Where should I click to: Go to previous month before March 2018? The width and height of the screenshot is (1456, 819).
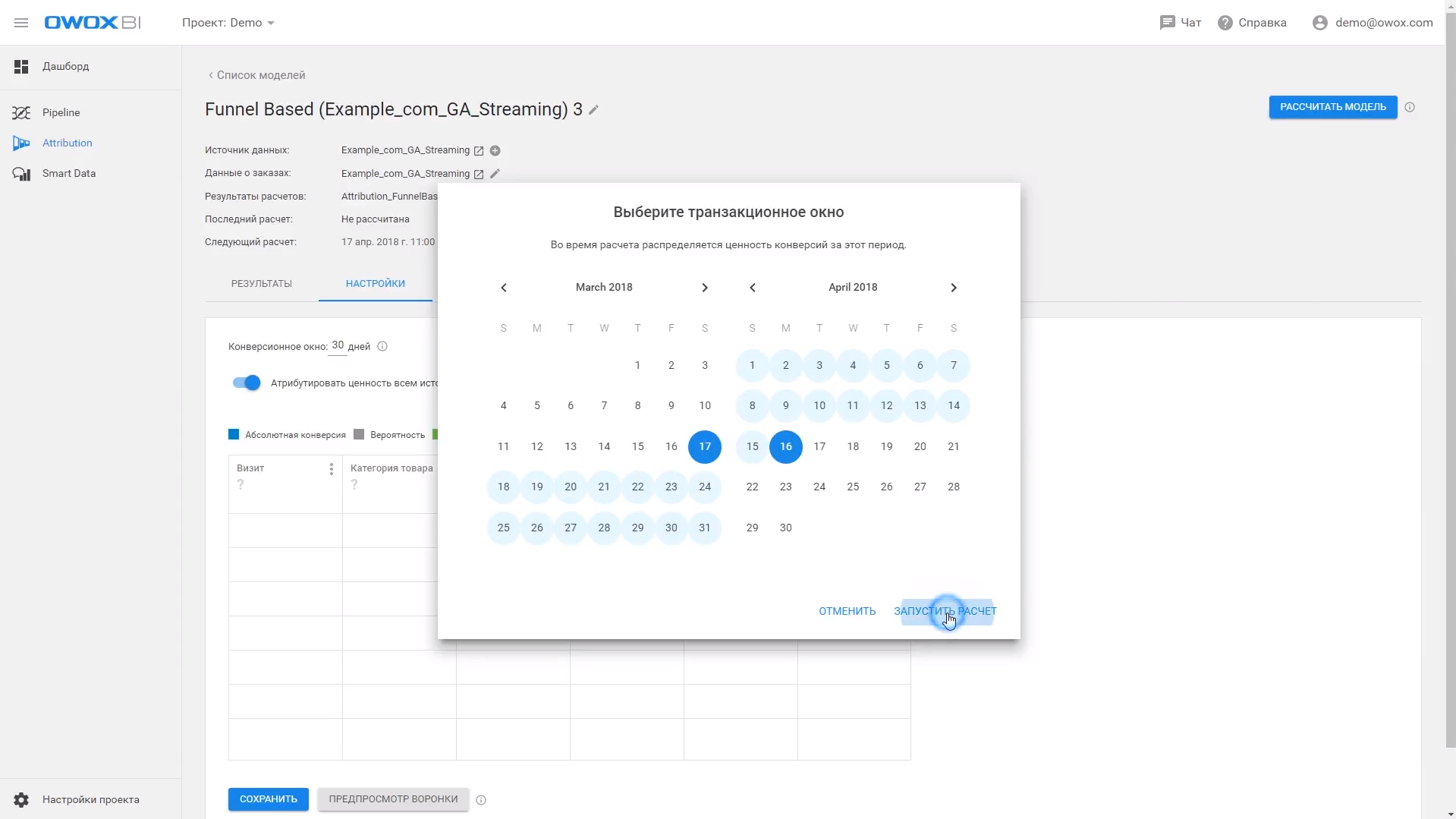click(504, 288)
